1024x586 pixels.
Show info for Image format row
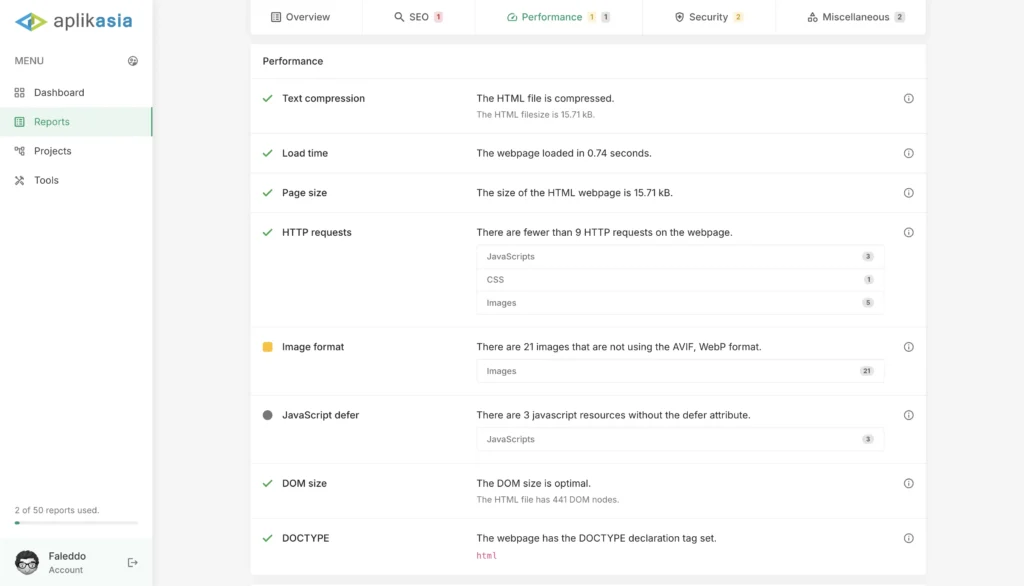point(908,348)
